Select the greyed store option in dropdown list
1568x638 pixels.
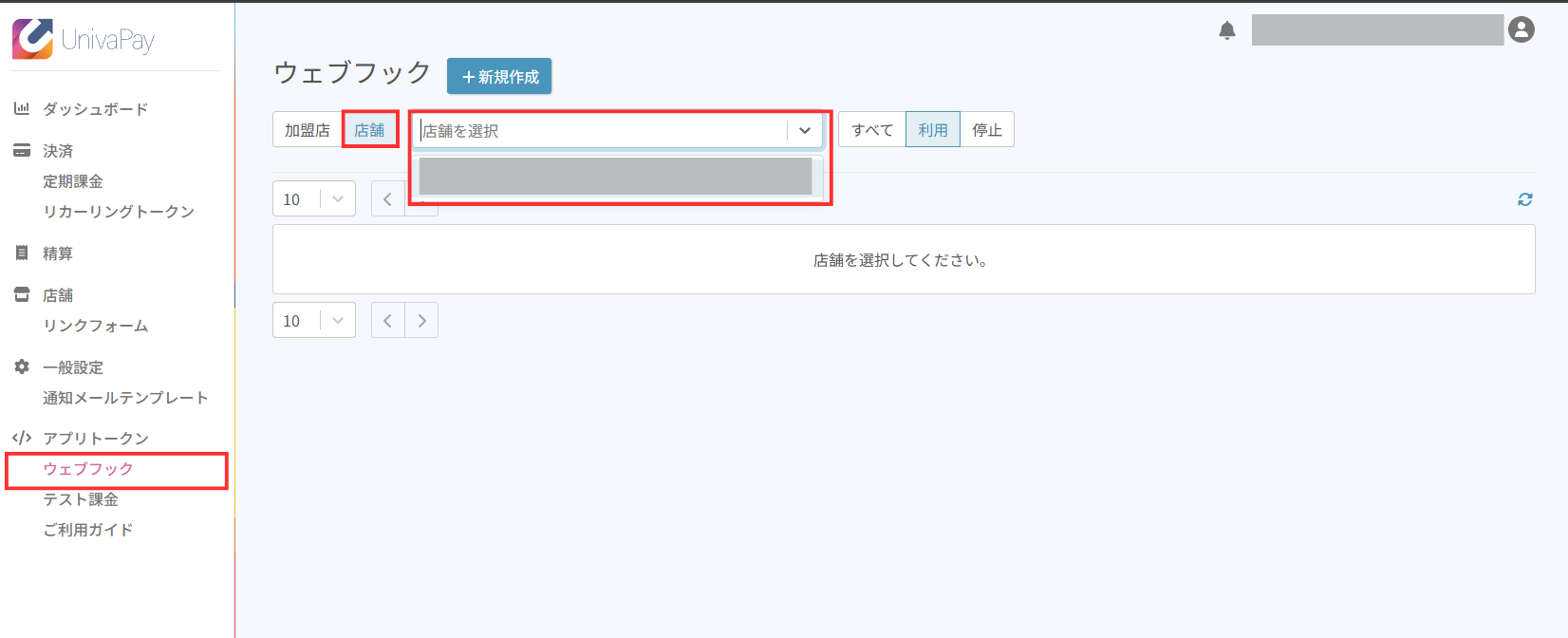(x=615, y=177)
